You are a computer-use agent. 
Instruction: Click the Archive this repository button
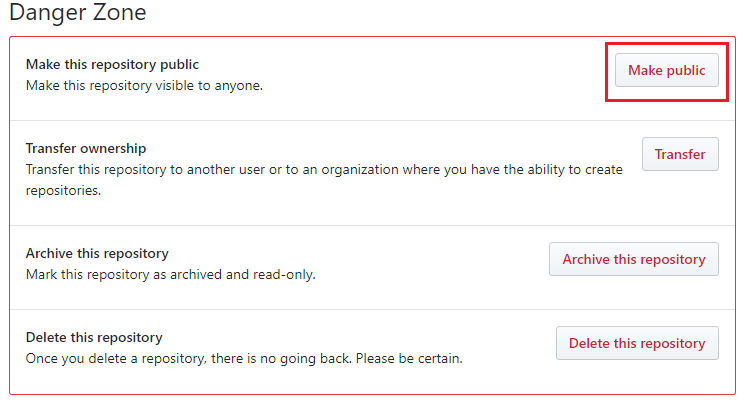(x=634, y=259)
